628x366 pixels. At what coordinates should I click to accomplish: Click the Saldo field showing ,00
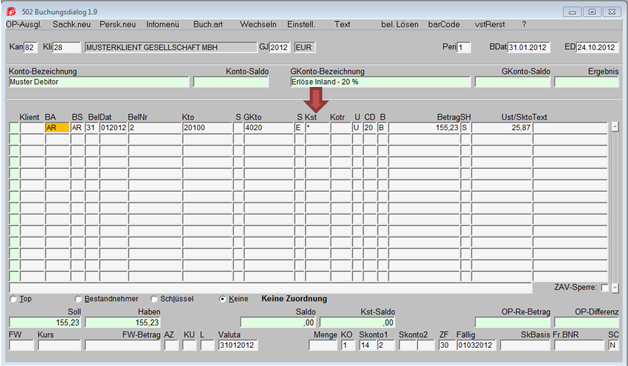[278, 322]
